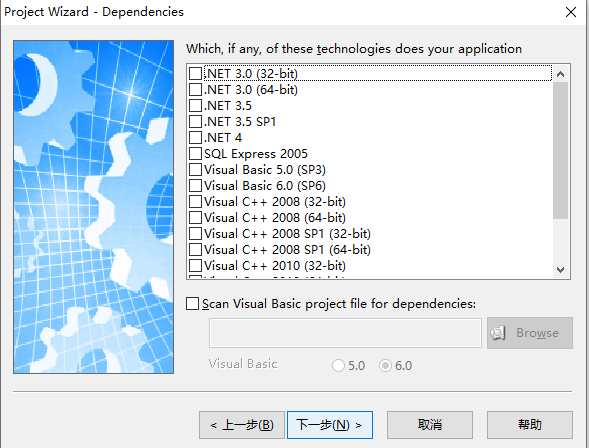Check the Visual Basic 6.0 (SP6) checkbox
The width and height of the screenshot is (589, 448).
[195, 186]
